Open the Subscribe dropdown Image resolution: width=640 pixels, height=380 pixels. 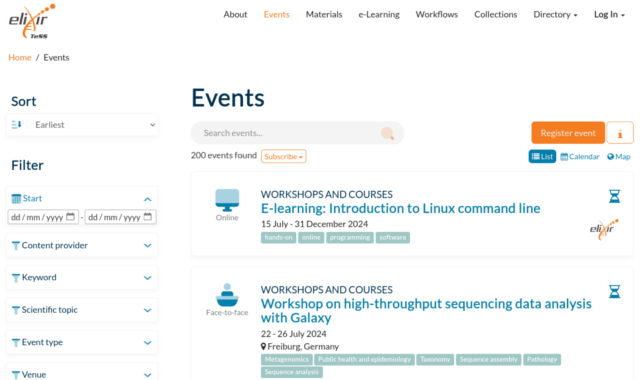click(x=284, y=156)
